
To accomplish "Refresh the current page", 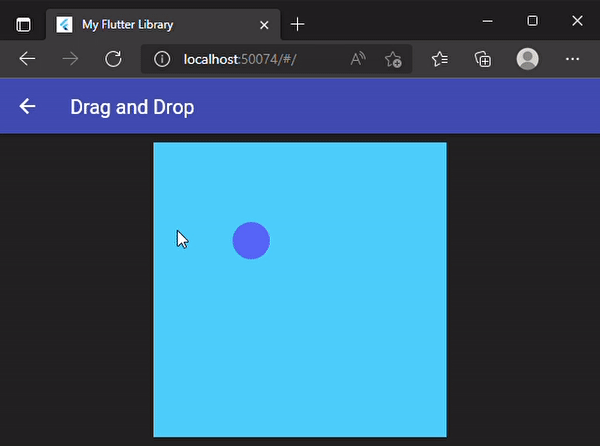I will [113, 59].
